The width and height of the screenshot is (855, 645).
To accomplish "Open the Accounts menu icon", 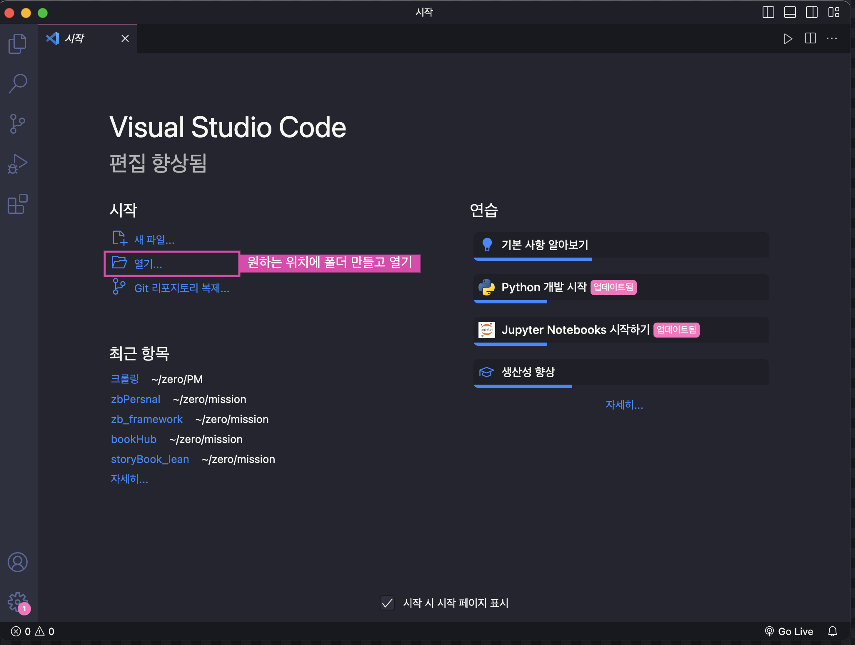I will point(17,562).
